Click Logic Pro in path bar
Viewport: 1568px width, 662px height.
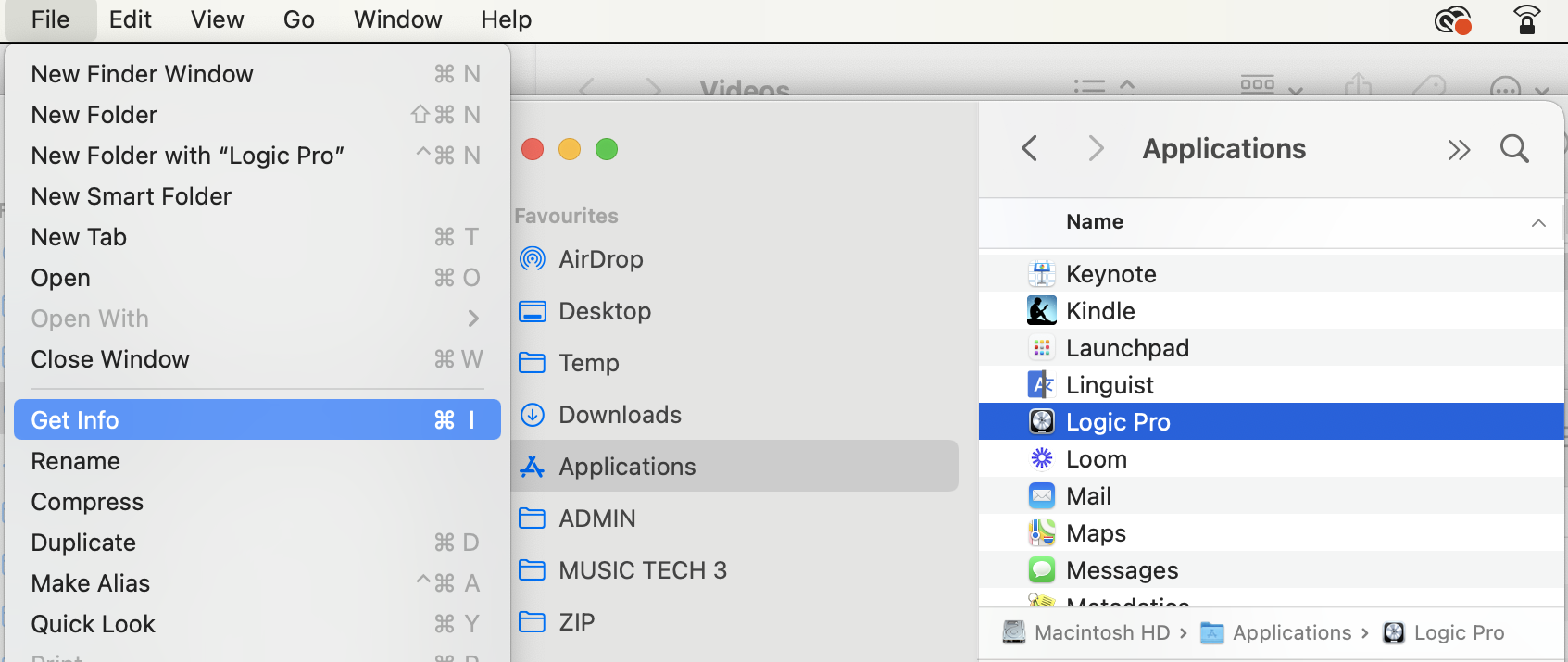(1444, 633)
